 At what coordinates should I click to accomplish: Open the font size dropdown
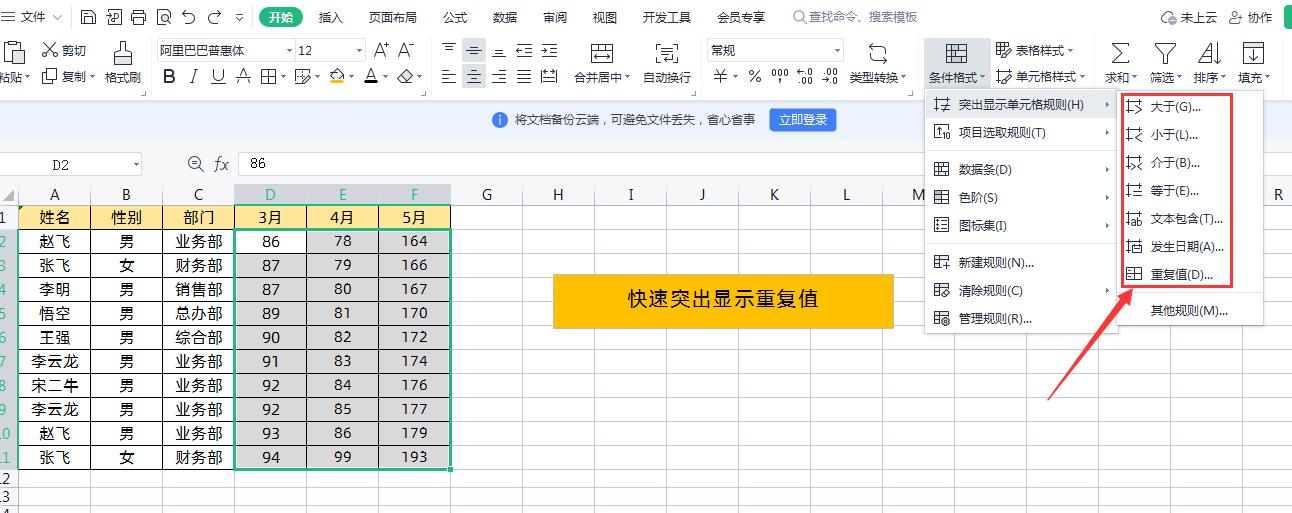359,51
